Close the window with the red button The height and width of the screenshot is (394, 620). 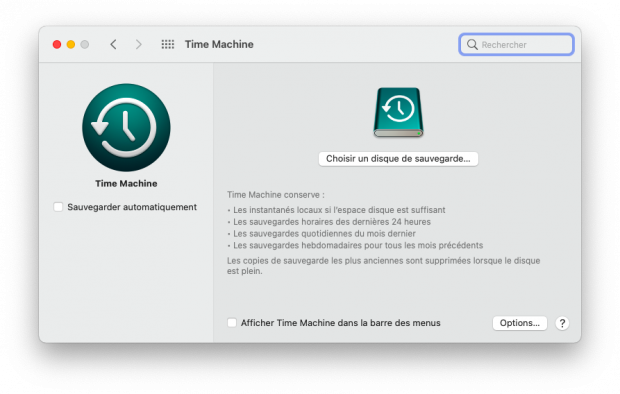[x=57, y=44]
